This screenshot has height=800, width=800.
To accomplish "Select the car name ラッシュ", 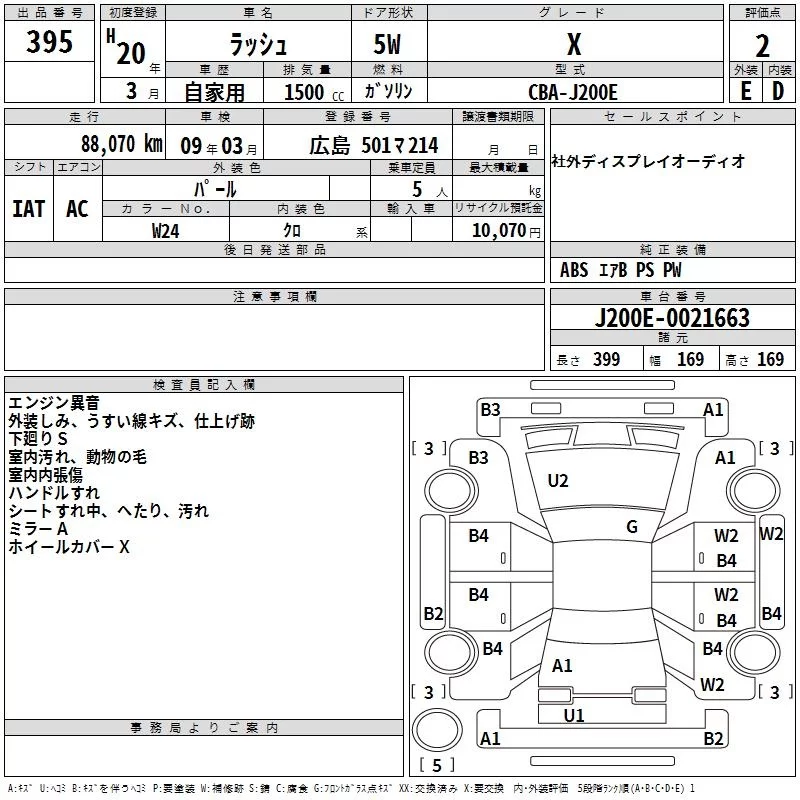I will (257, 44).
